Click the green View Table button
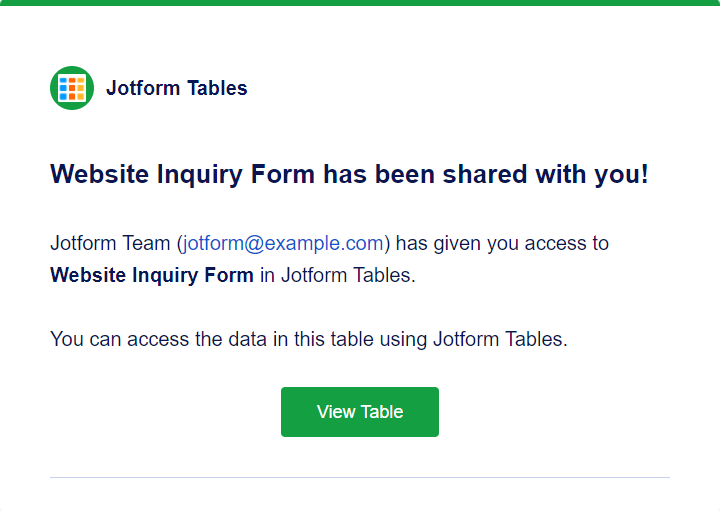720x511 pixels. [360, 412]
